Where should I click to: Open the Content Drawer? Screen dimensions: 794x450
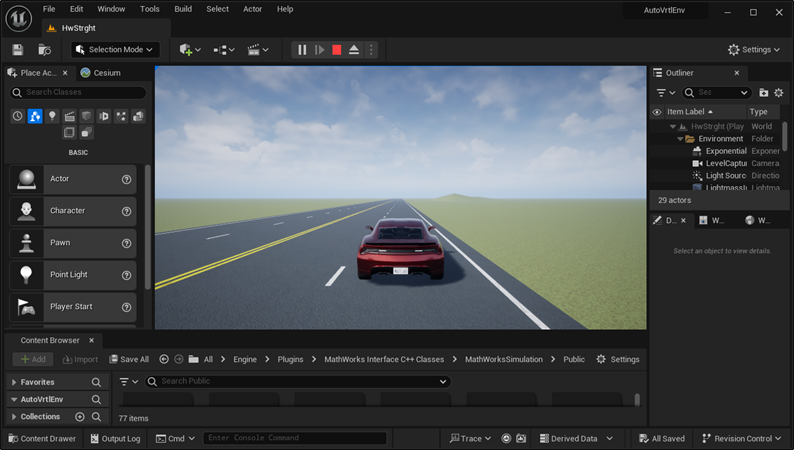click(x=42, y=438)
